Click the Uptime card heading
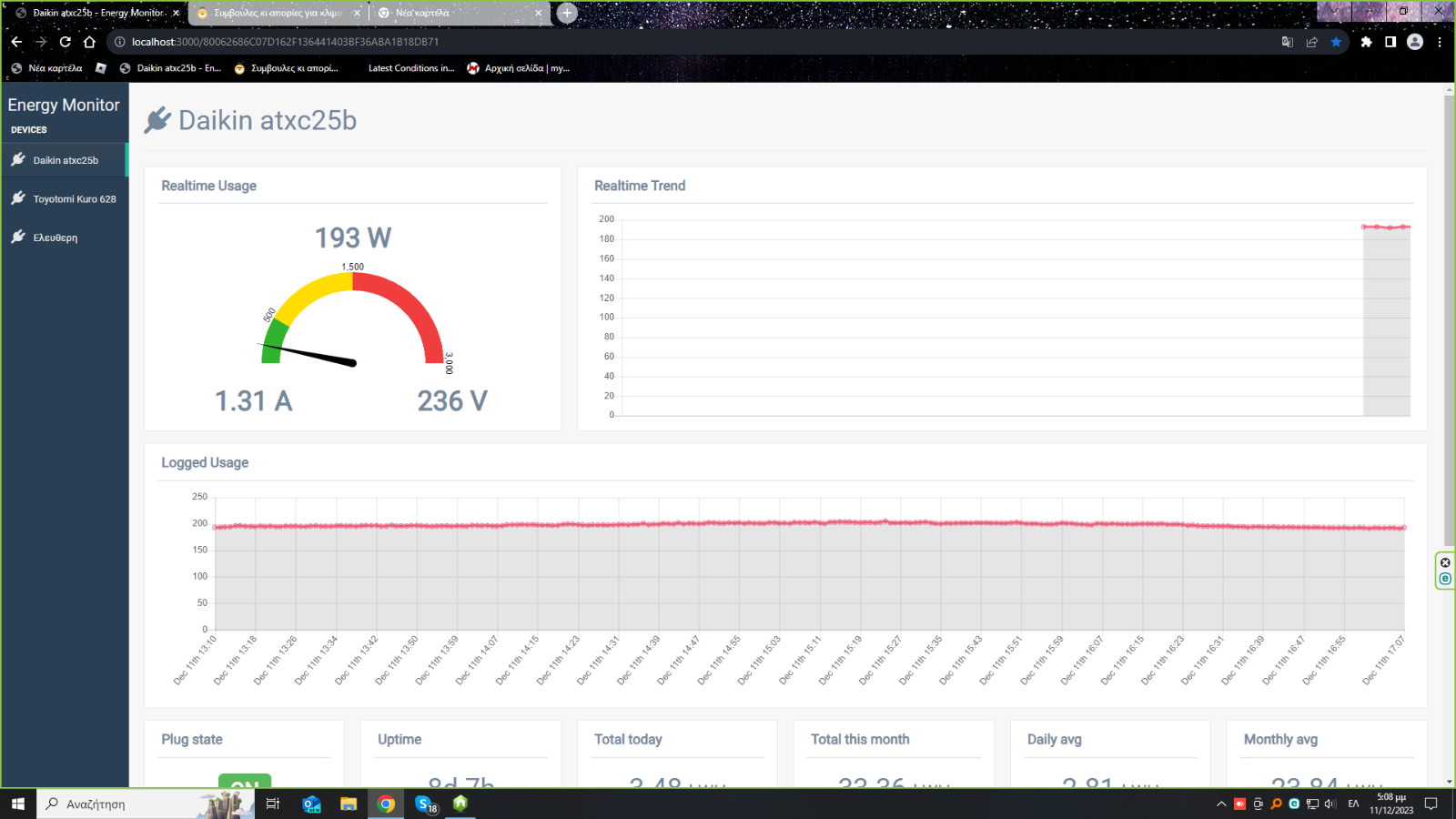The width and height of the screenshot is (1456, 819). [x=399, y=740]
